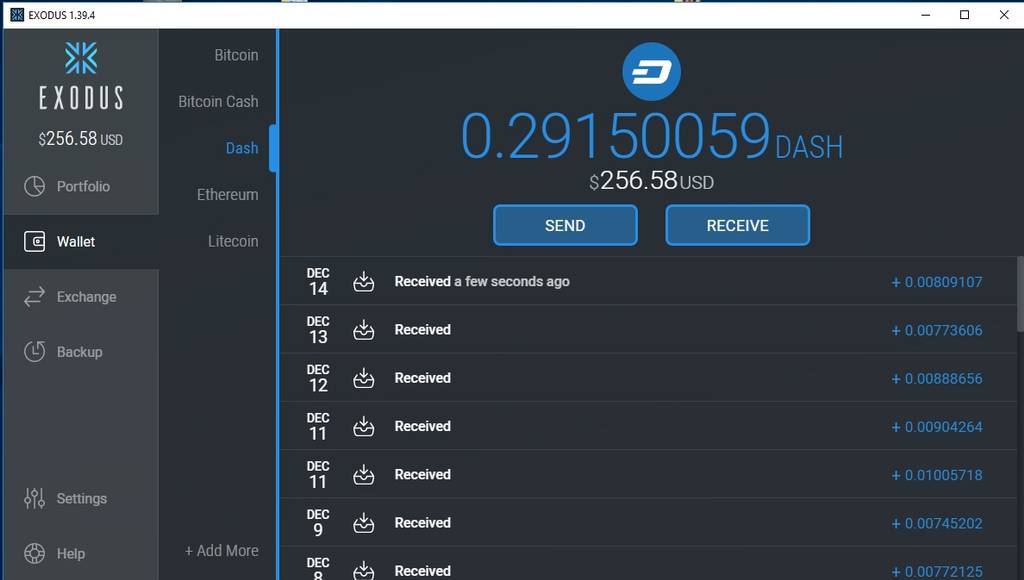Viewport: 1024px width, 580px height.
Task: Click the SEND button
Action: (x=565, y=225)
